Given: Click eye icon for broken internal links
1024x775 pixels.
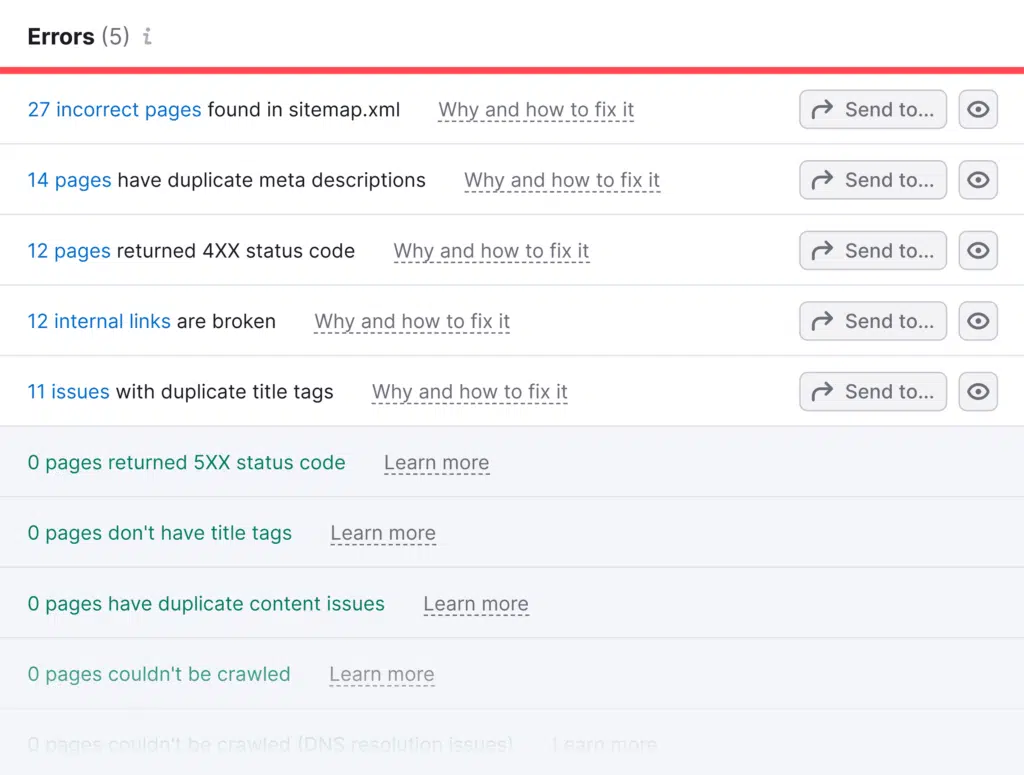Looking at the screenshot, I should coord(978,321).
